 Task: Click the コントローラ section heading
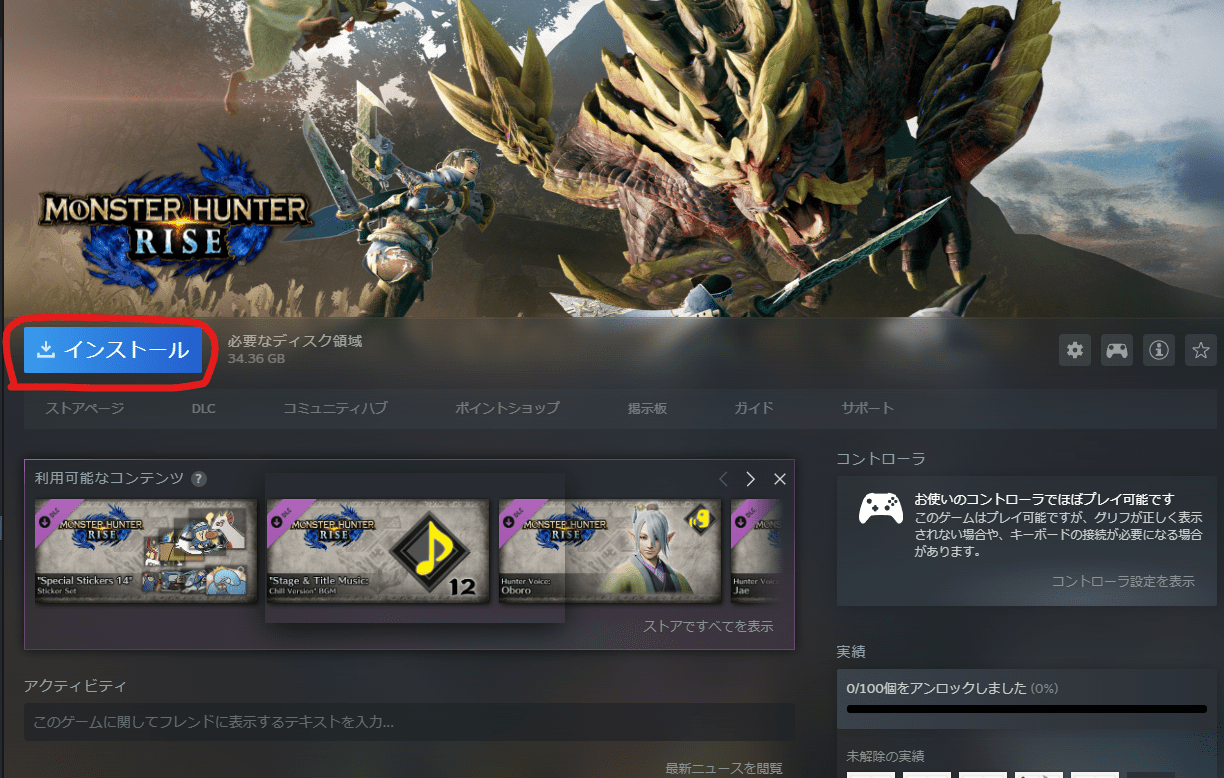click(881, 459)
